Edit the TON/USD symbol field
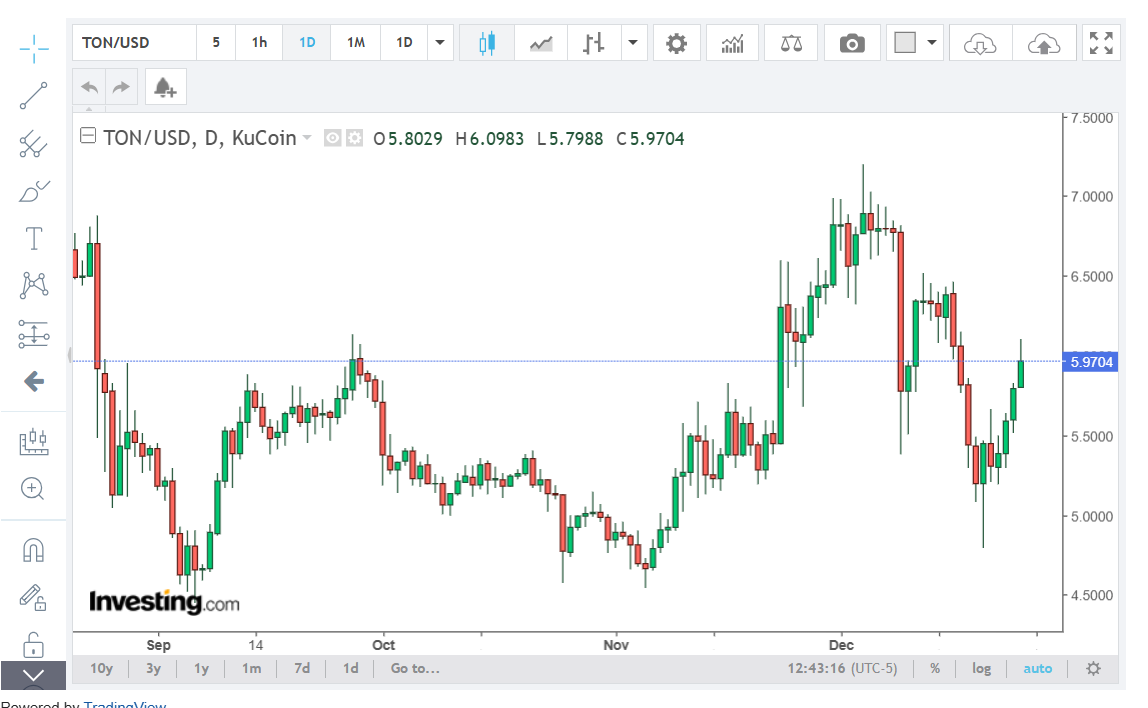This screenshot has height=708, width=1148. coord(135,42)
